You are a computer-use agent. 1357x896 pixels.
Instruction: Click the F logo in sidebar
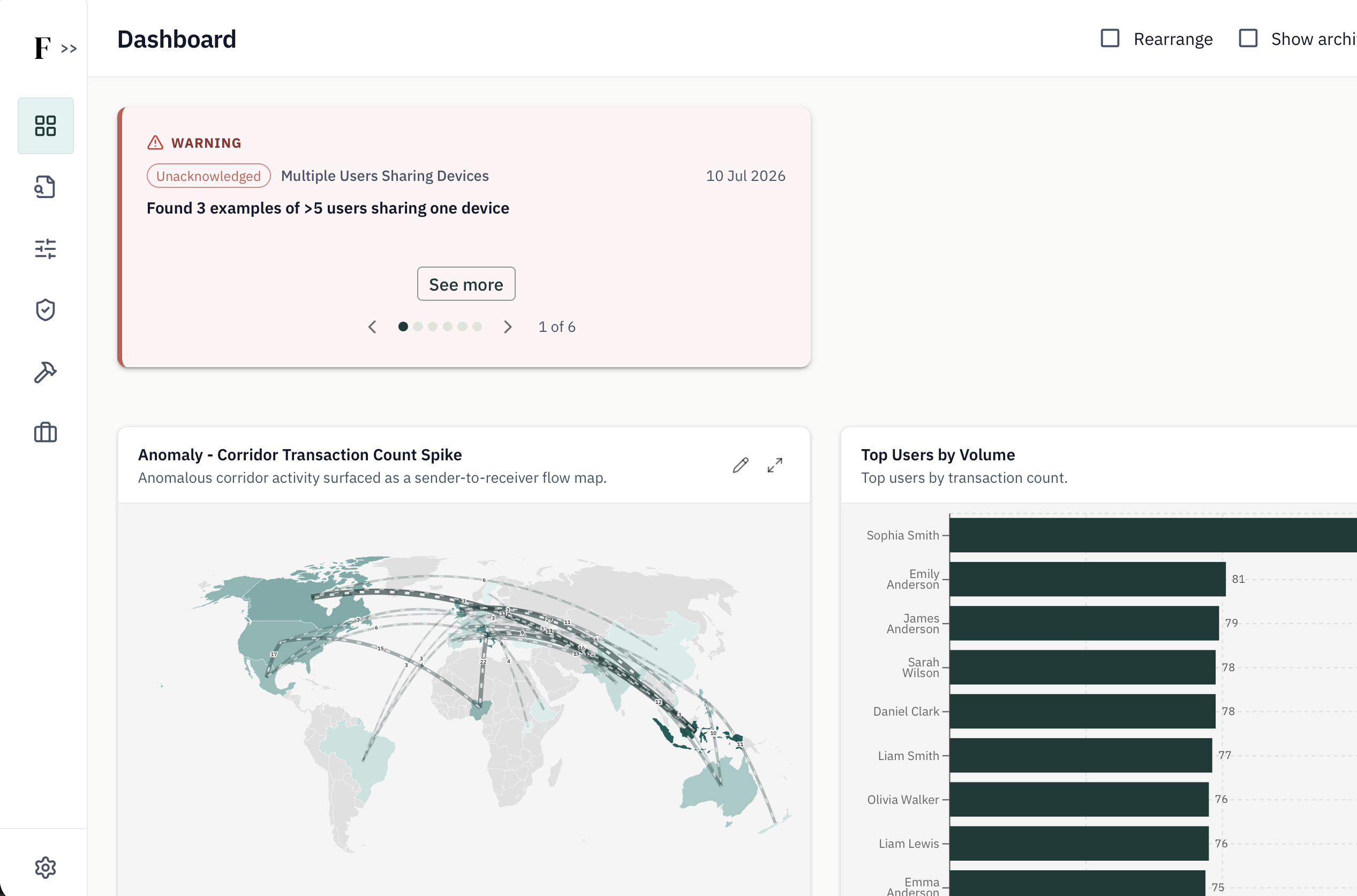coord(42,48)
